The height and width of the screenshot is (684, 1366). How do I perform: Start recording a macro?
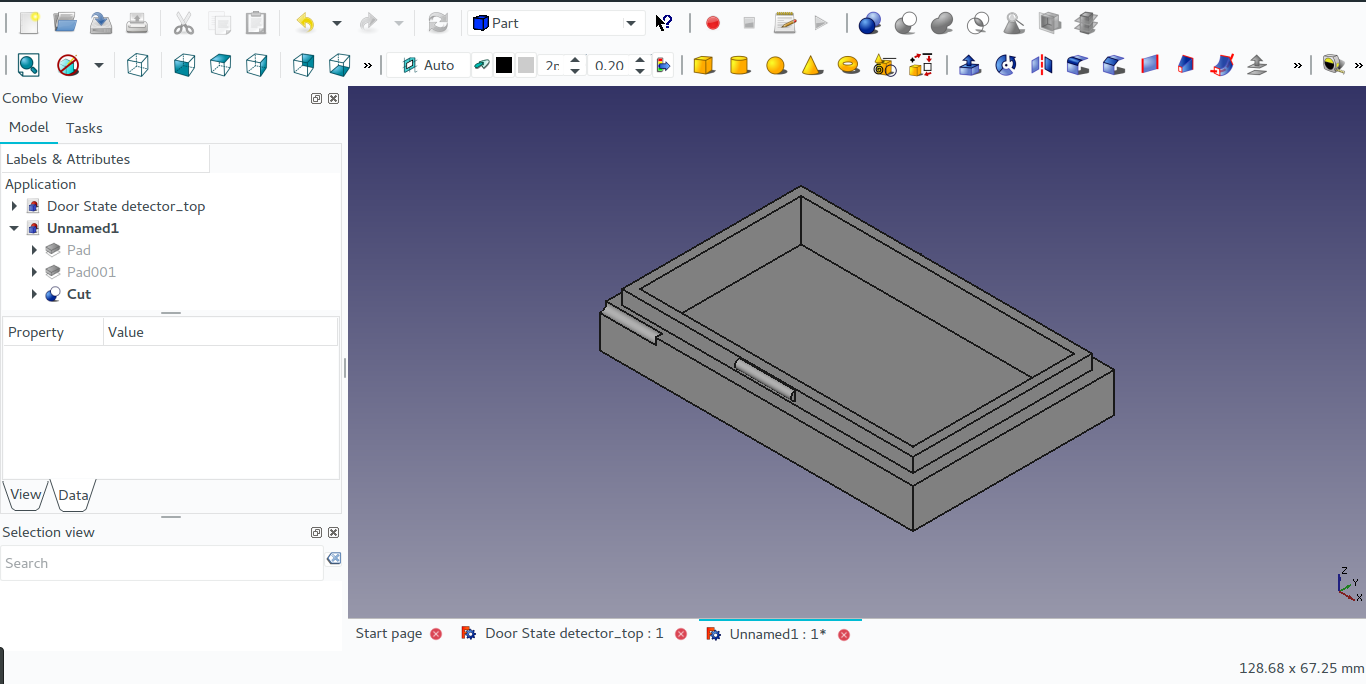pos(712,23)
